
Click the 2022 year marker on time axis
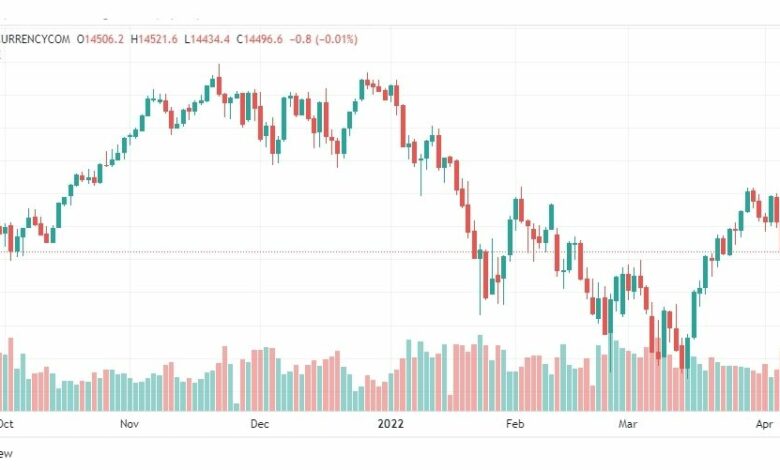390,424
